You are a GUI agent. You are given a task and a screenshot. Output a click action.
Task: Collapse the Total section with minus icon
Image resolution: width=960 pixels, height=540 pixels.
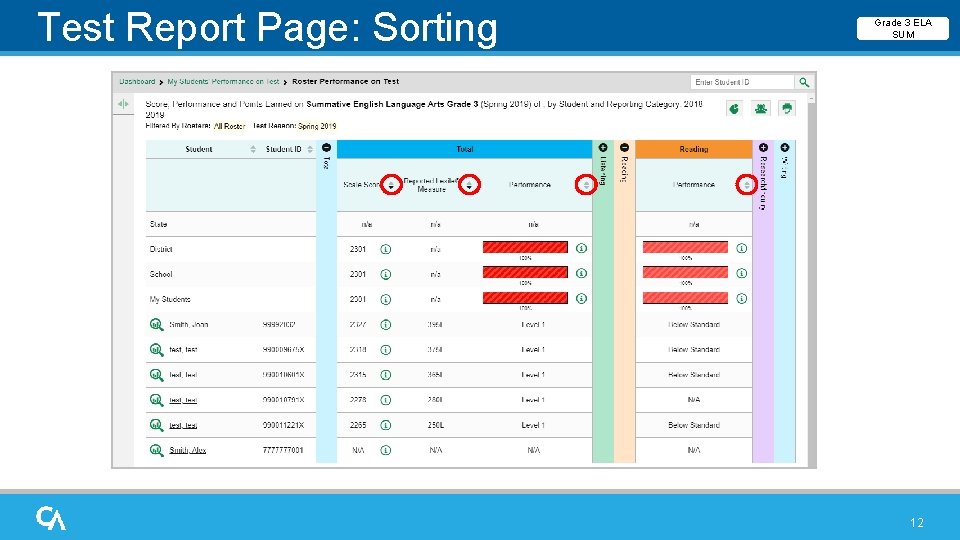coord(326,148)
